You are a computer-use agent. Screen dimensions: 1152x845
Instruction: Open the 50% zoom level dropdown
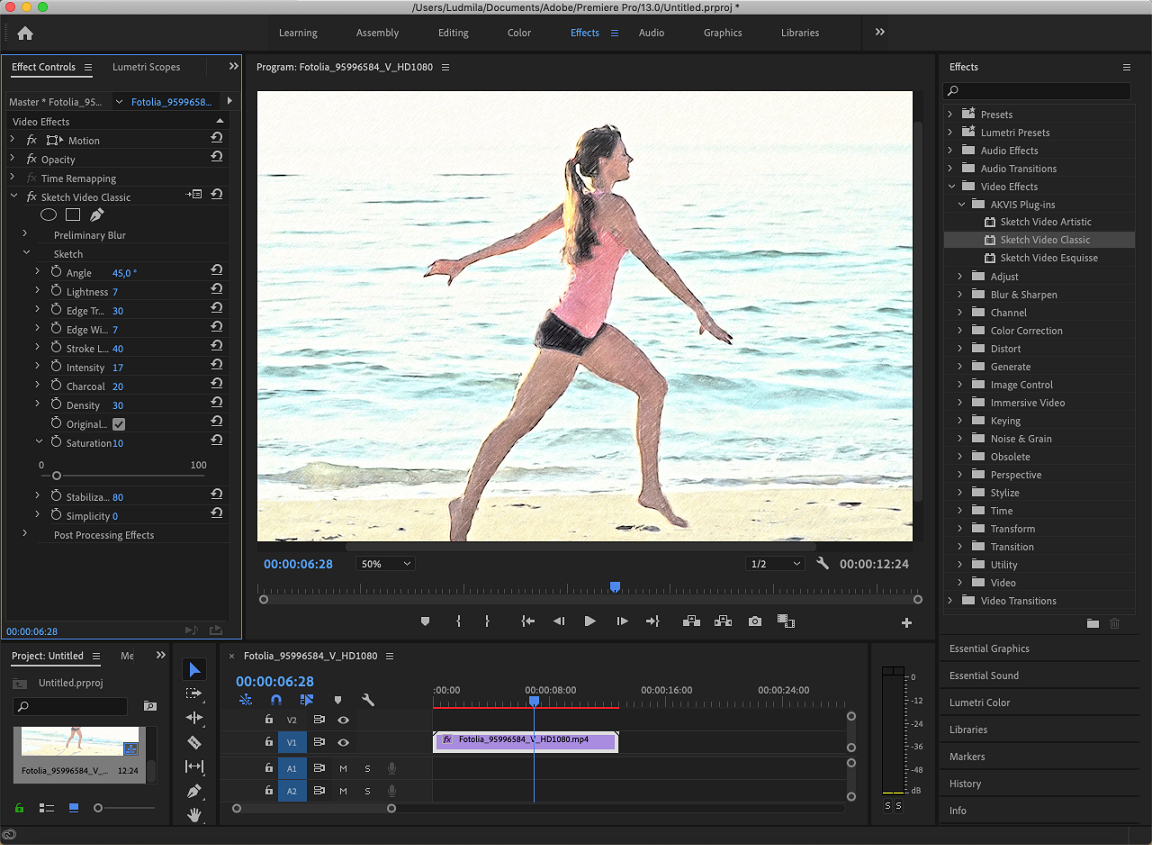(385, 564)
